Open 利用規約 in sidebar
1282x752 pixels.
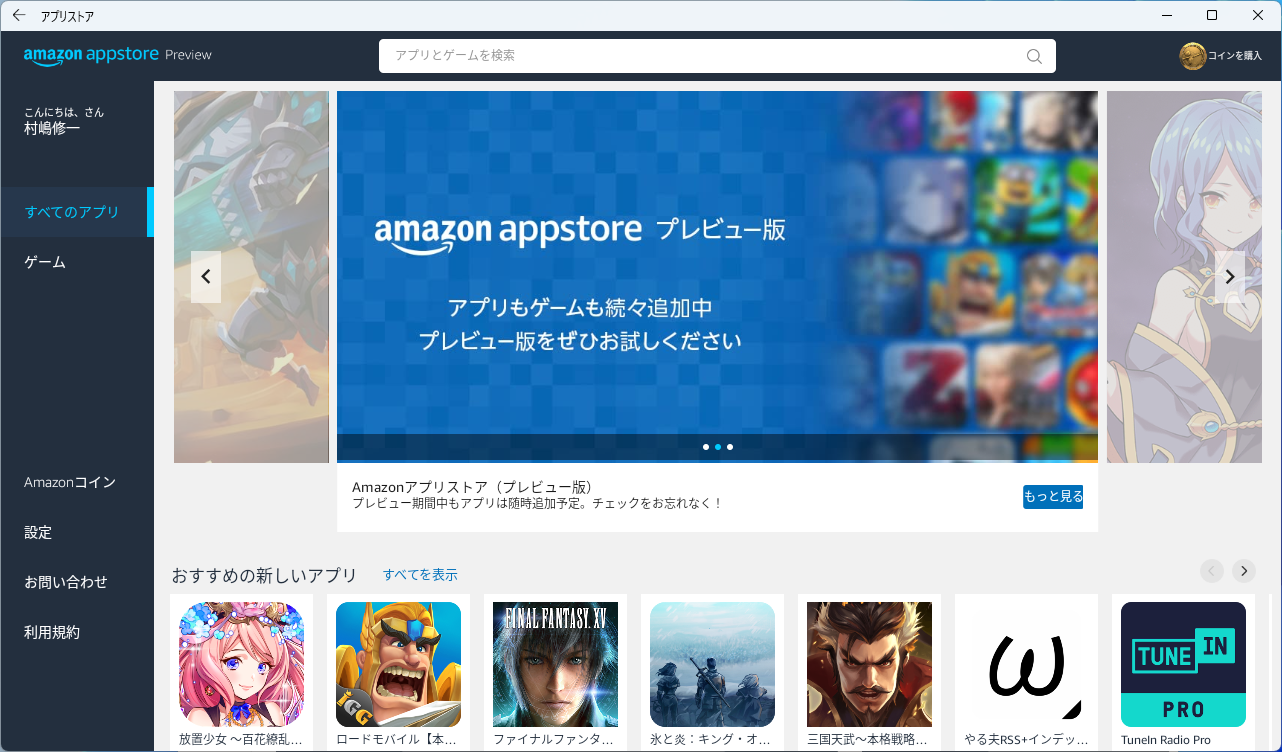pos(77,632)
